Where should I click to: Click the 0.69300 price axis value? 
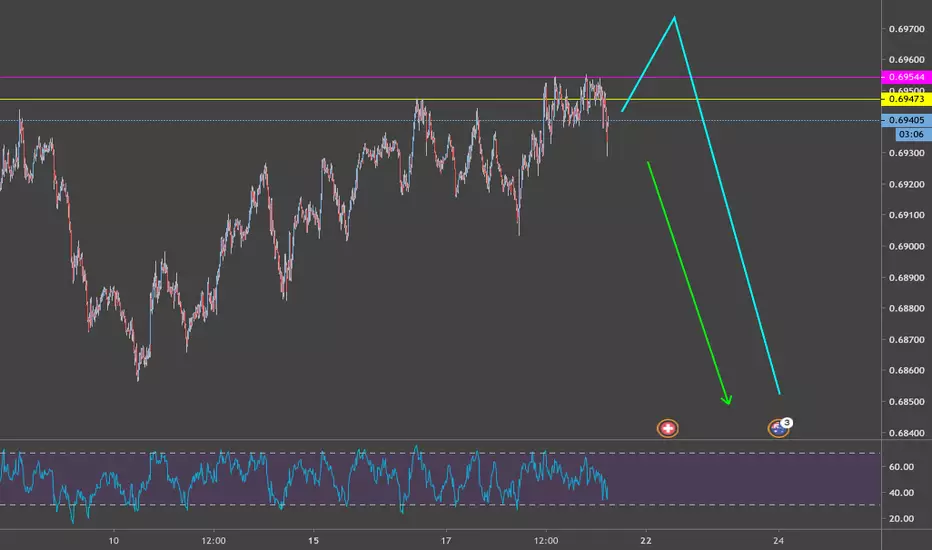[x=906, y=153]
